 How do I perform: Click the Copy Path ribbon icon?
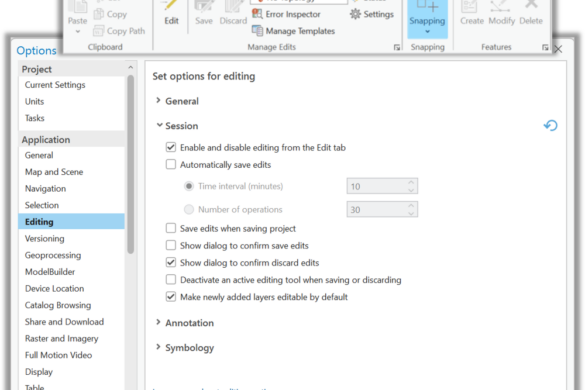(98, 31)
